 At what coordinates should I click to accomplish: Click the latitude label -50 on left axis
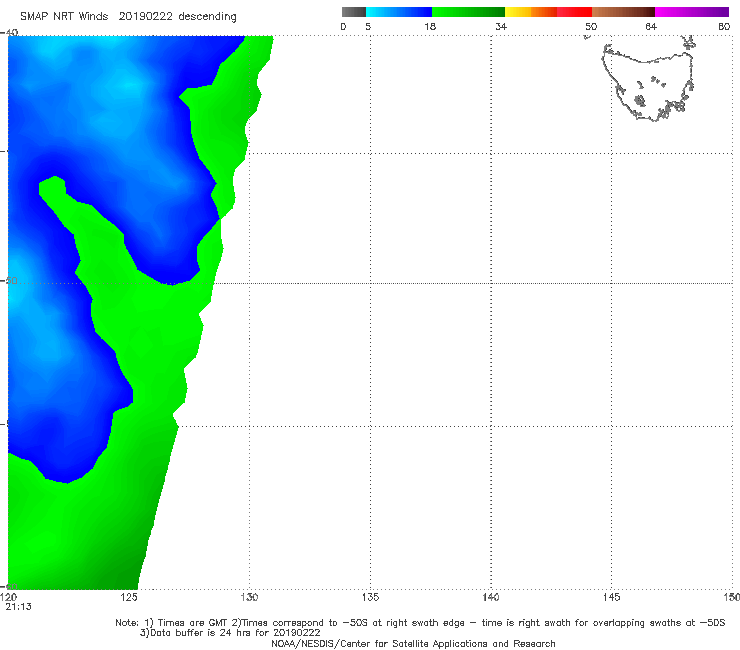9,281
